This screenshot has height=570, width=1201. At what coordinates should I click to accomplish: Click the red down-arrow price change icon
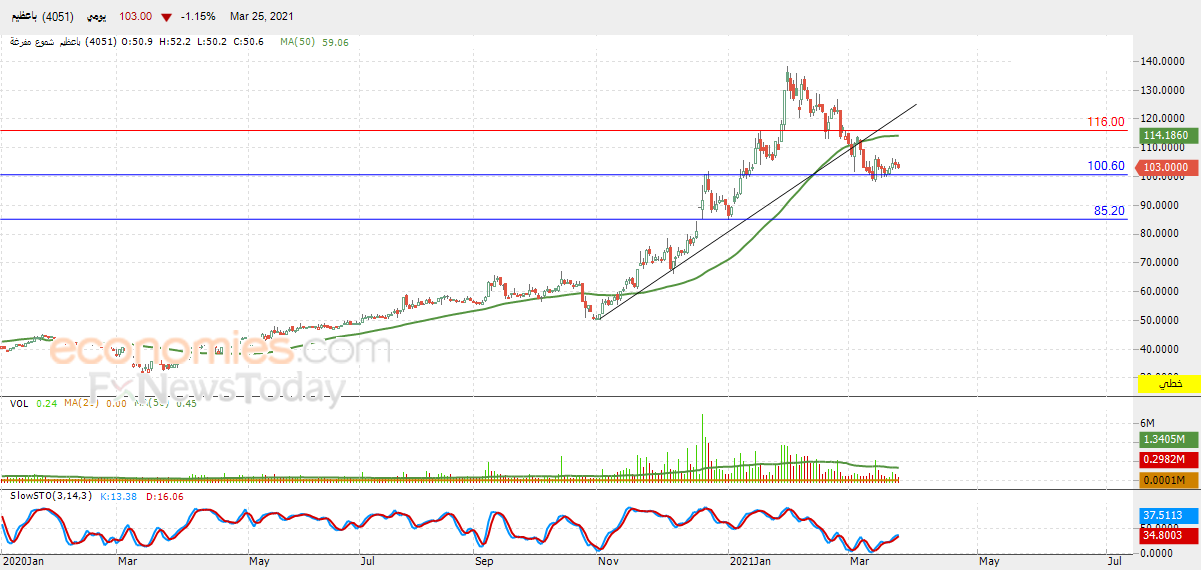[x=166, y=17]
